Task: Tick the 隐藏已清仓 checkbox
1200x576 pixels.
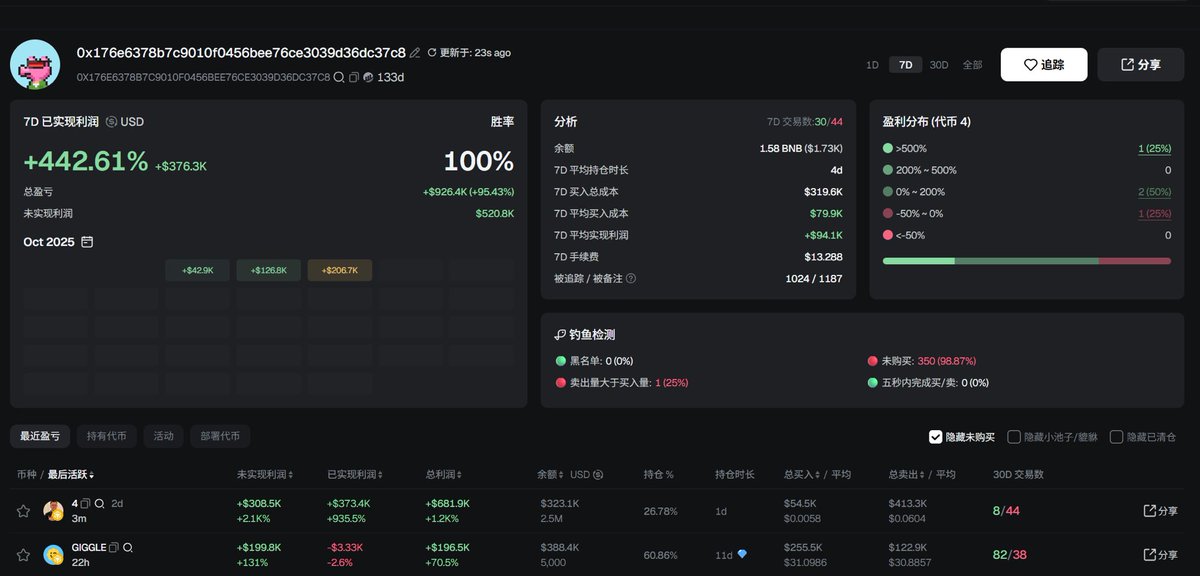Action: pyautogui.click(x=1116, y=437)
